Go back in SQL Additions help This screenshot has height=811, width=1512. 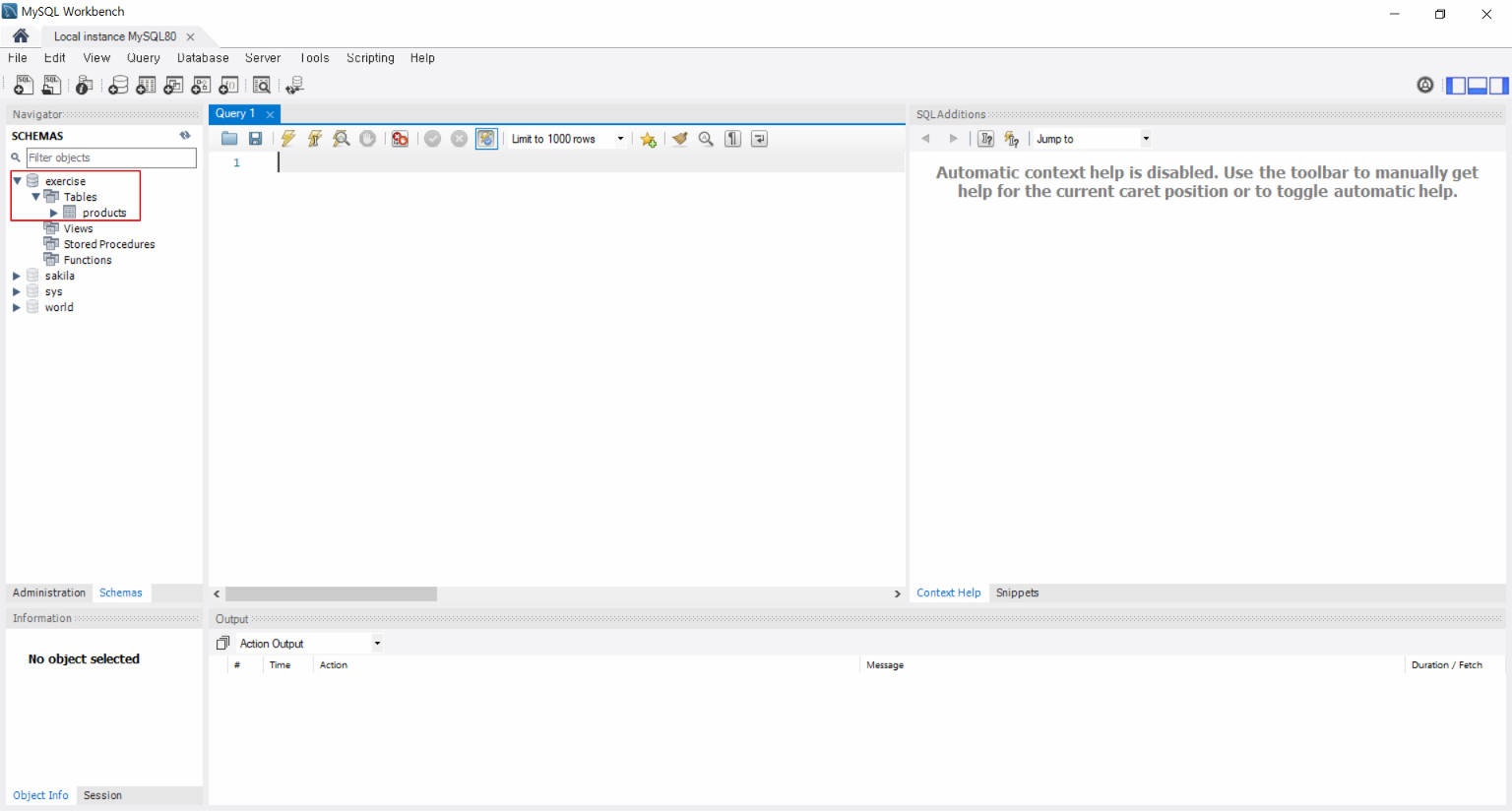925,139
